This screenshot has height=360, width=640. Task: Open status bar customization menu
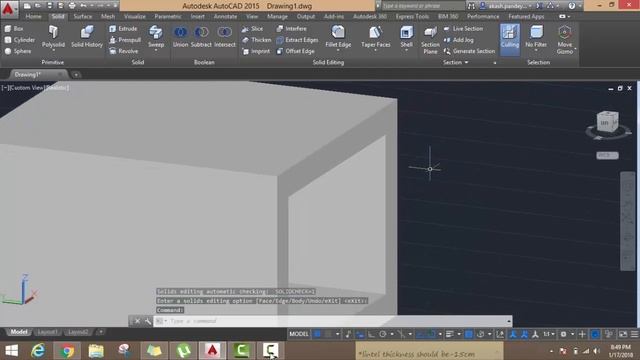634,334
